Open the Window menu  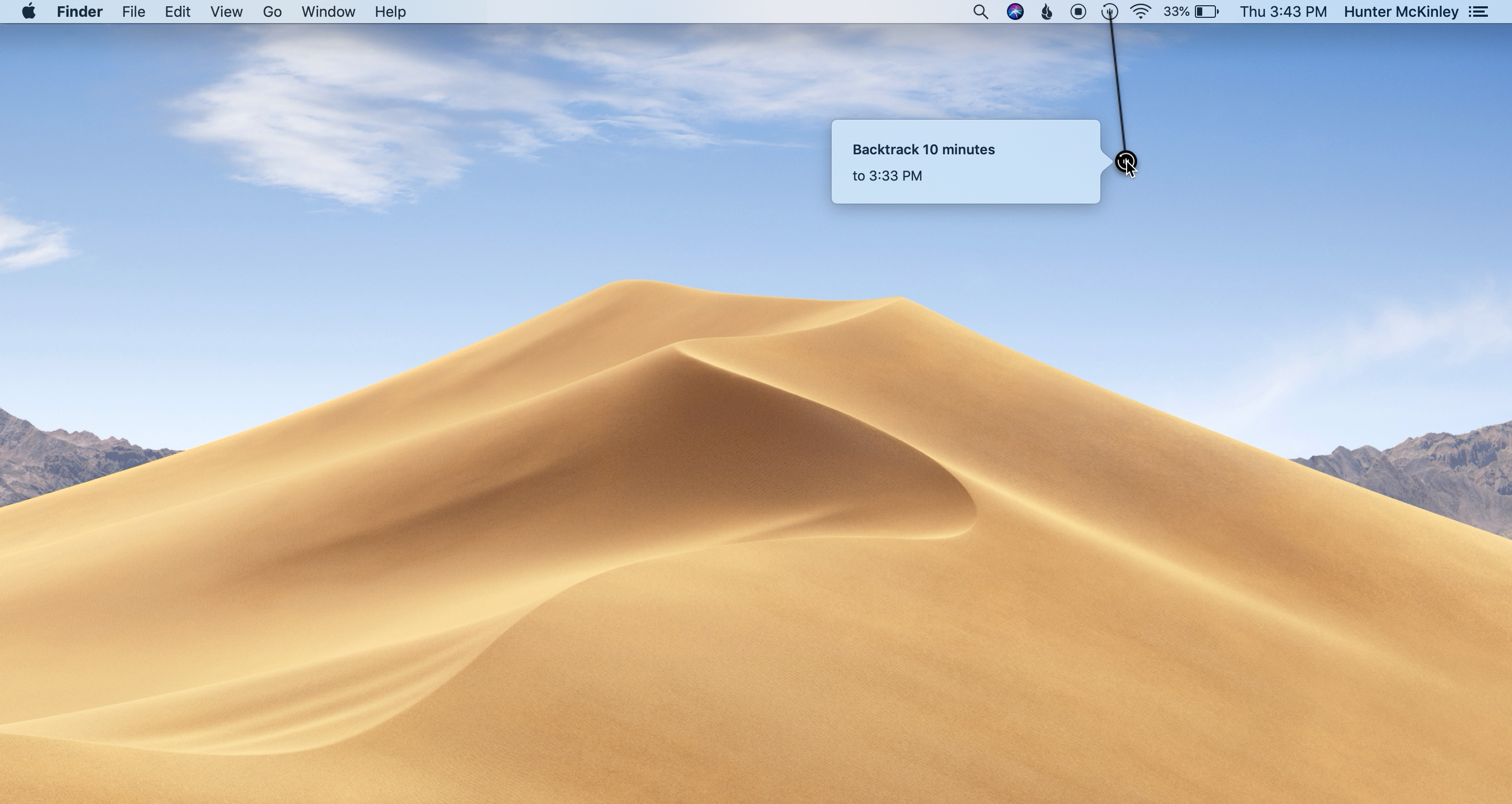click(x=328, y=12)
